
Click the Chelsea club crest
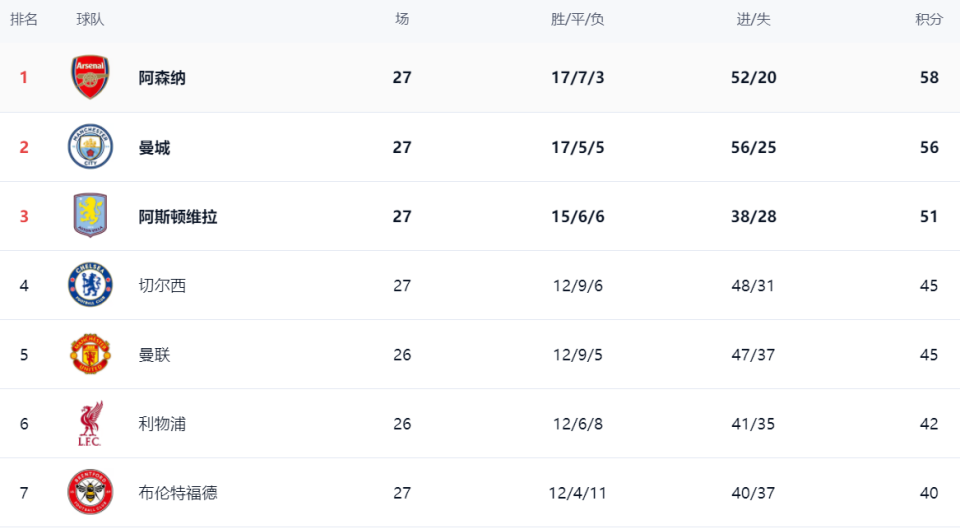coord(90,285)
